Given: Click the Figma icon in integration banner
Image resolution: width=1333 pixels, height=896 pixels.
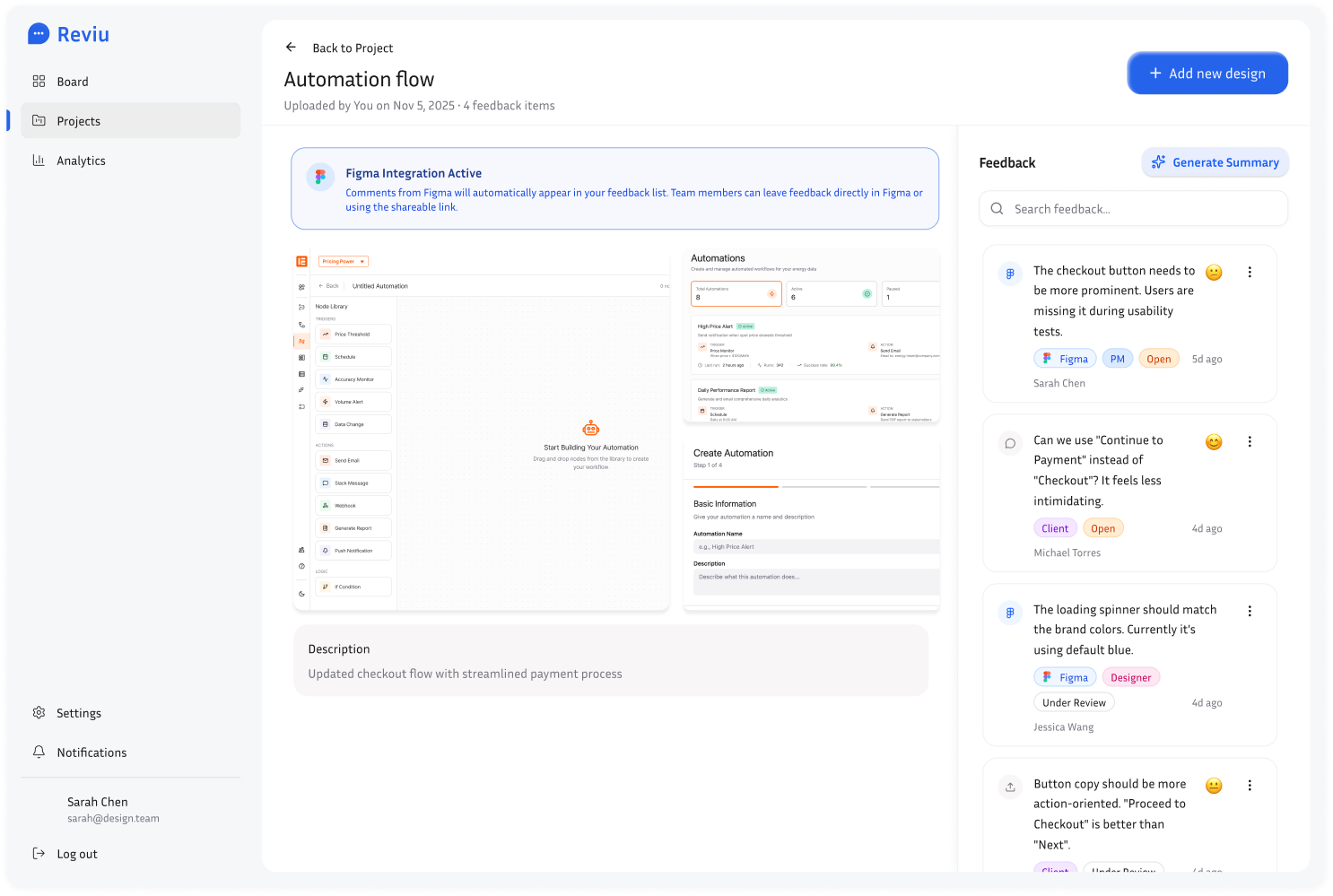Looking at the screenshot, I should click(x=320, y=177).
